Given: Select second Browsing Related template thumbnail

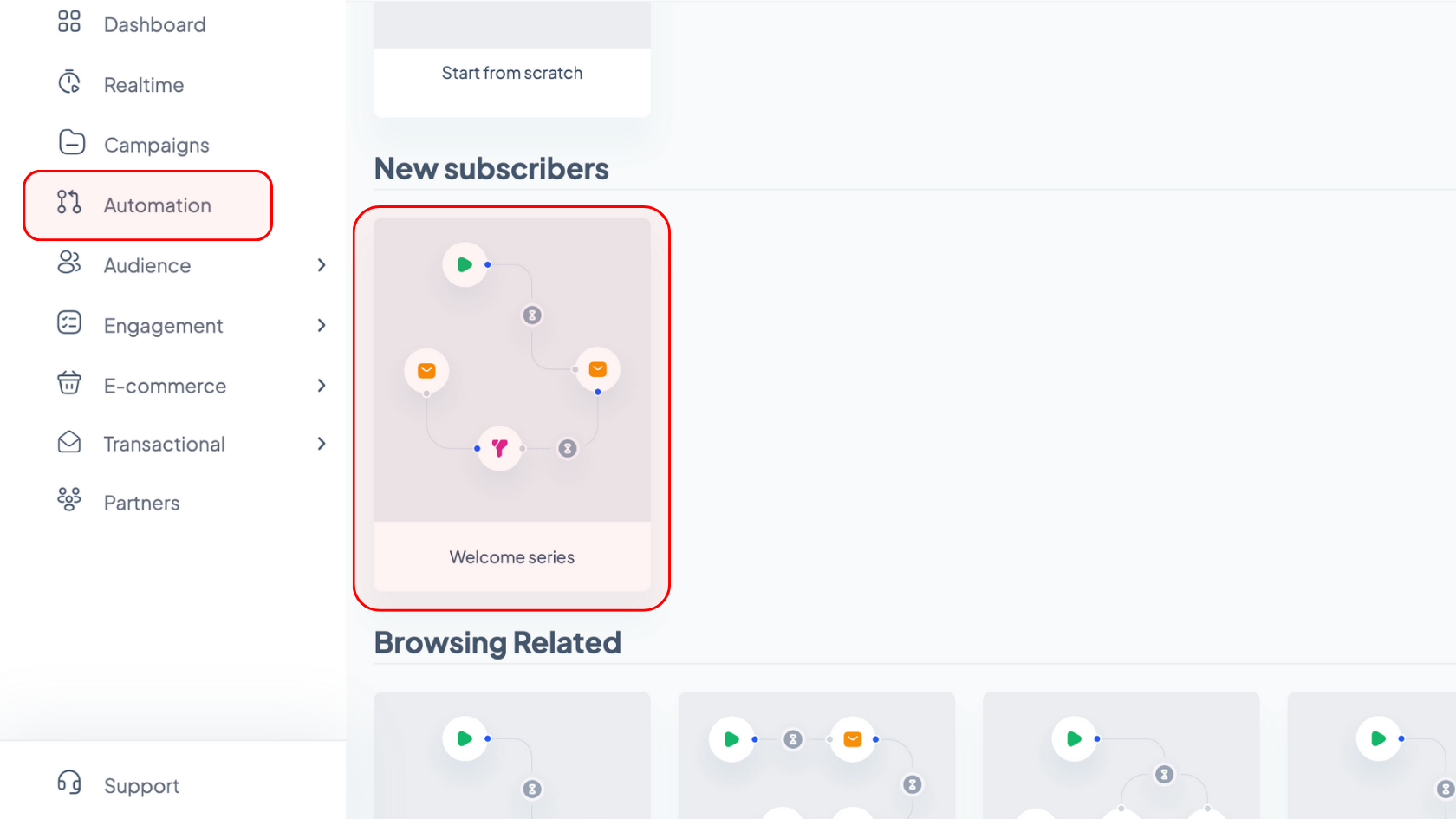Looking at the screenshot, I should tap(816, 755).
